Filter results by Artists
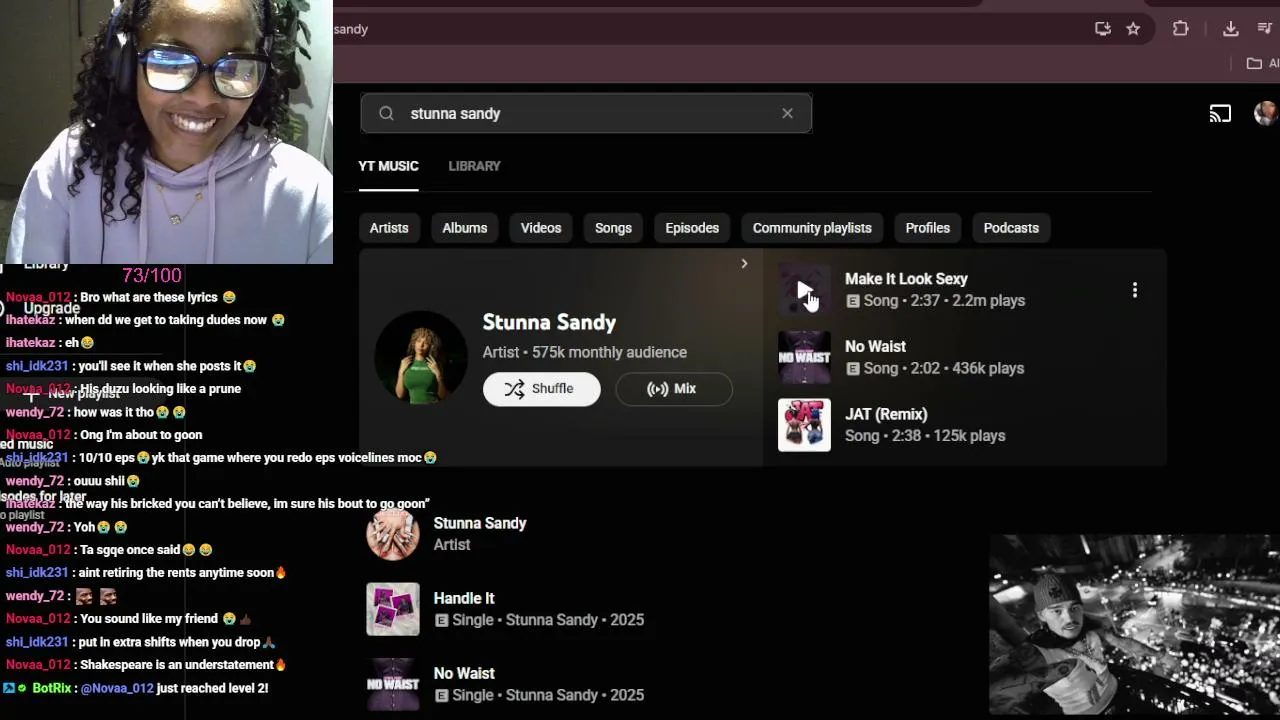Image resolution: width=1280 pixels, height=720 pixels. tap(389, 228)
